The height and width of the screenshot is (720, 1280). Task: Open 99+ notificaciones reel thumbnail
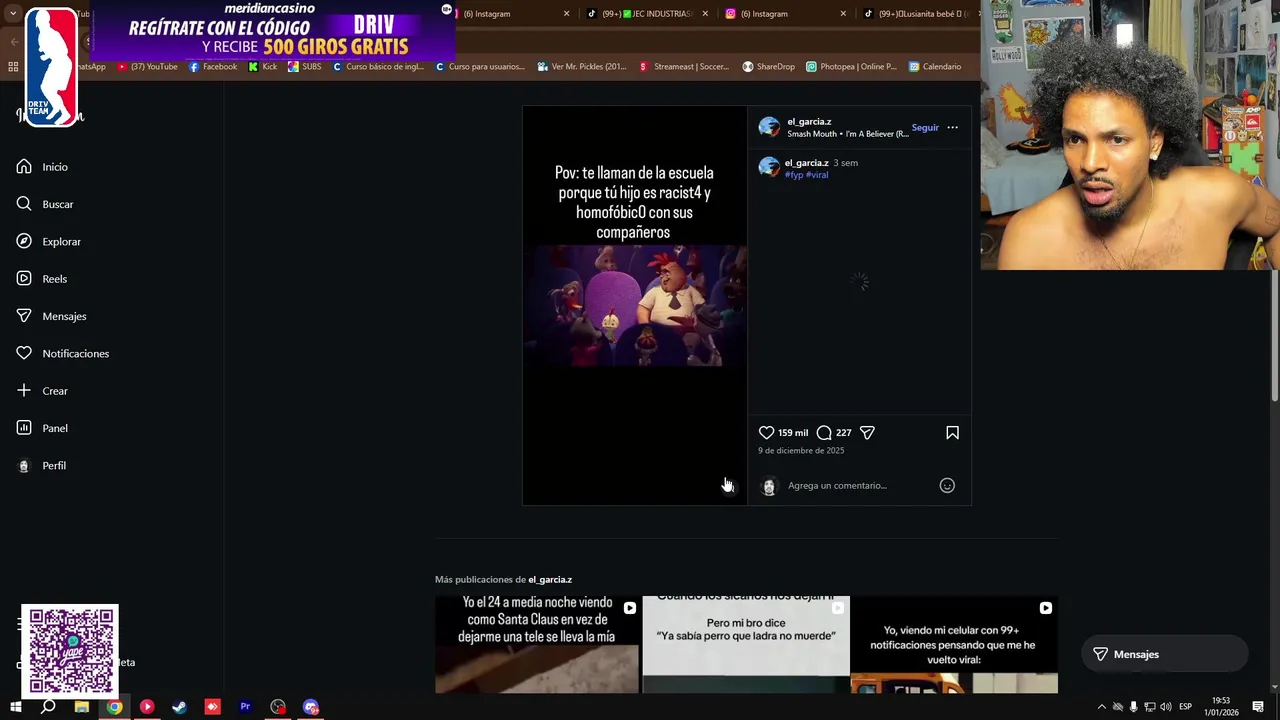point(954,645)
